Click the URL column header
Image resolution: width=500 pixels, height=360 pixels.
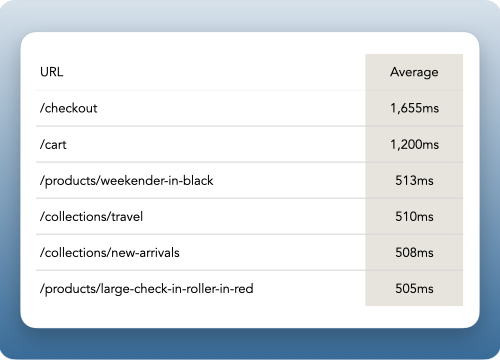(51, 72)
